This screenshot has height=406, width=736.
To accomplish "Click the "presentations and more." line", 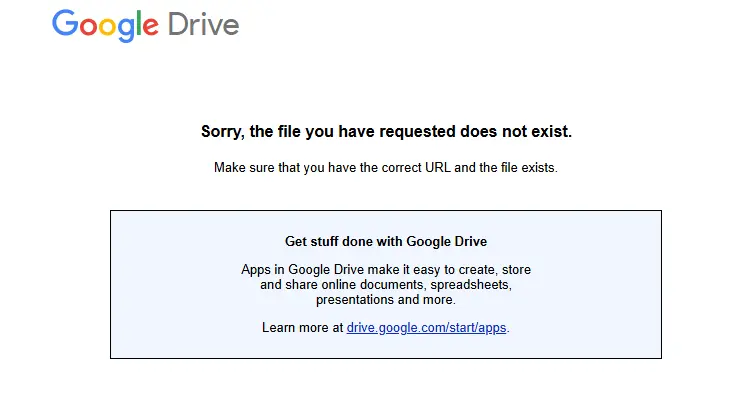I will (386, 299).
